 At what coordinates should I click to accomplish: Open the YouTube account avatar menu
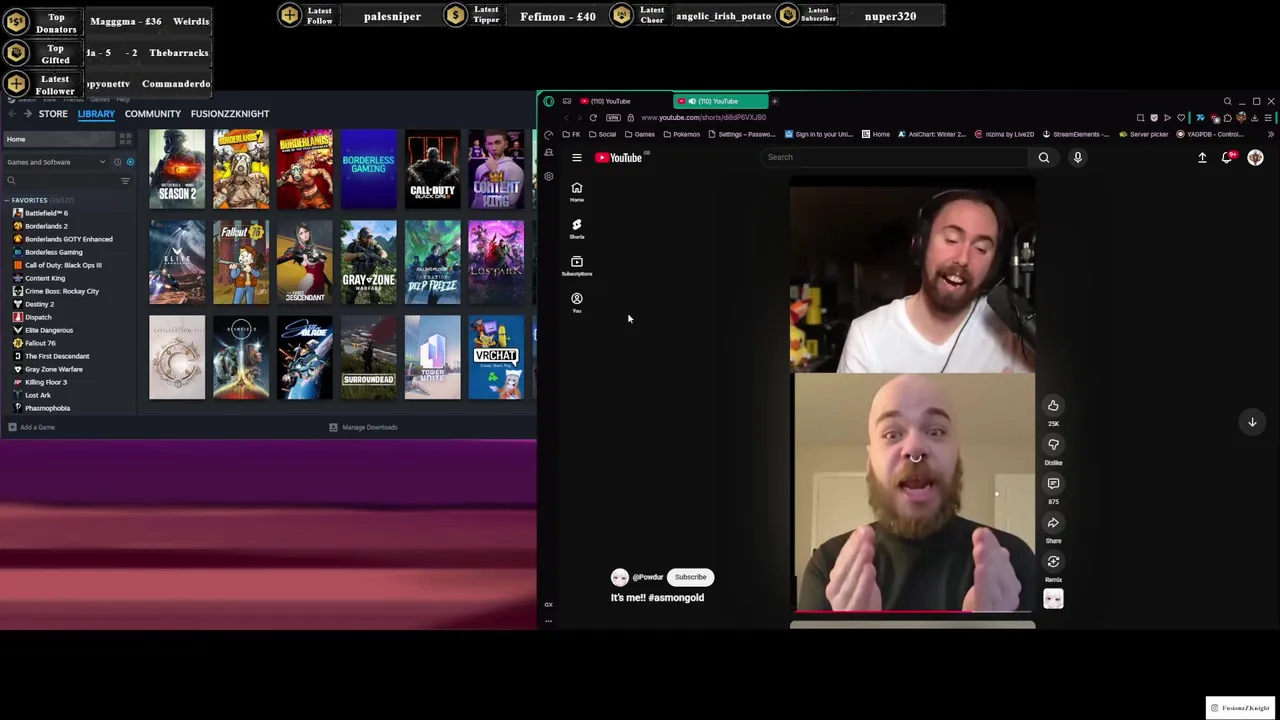(x=1255, y=157)
